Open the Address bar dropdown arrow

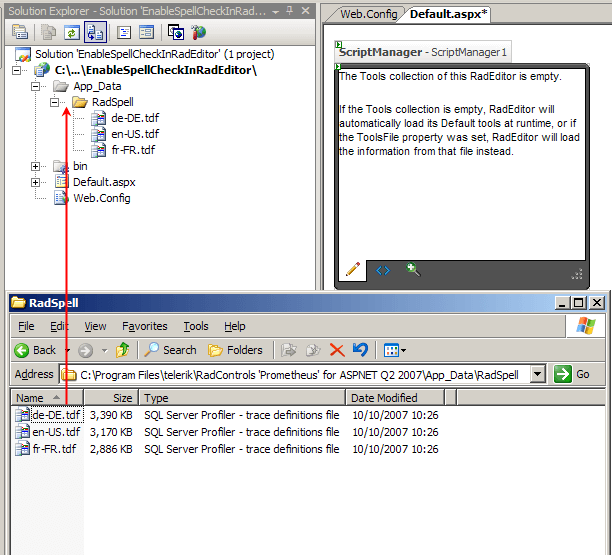click(x=538, y=374)
